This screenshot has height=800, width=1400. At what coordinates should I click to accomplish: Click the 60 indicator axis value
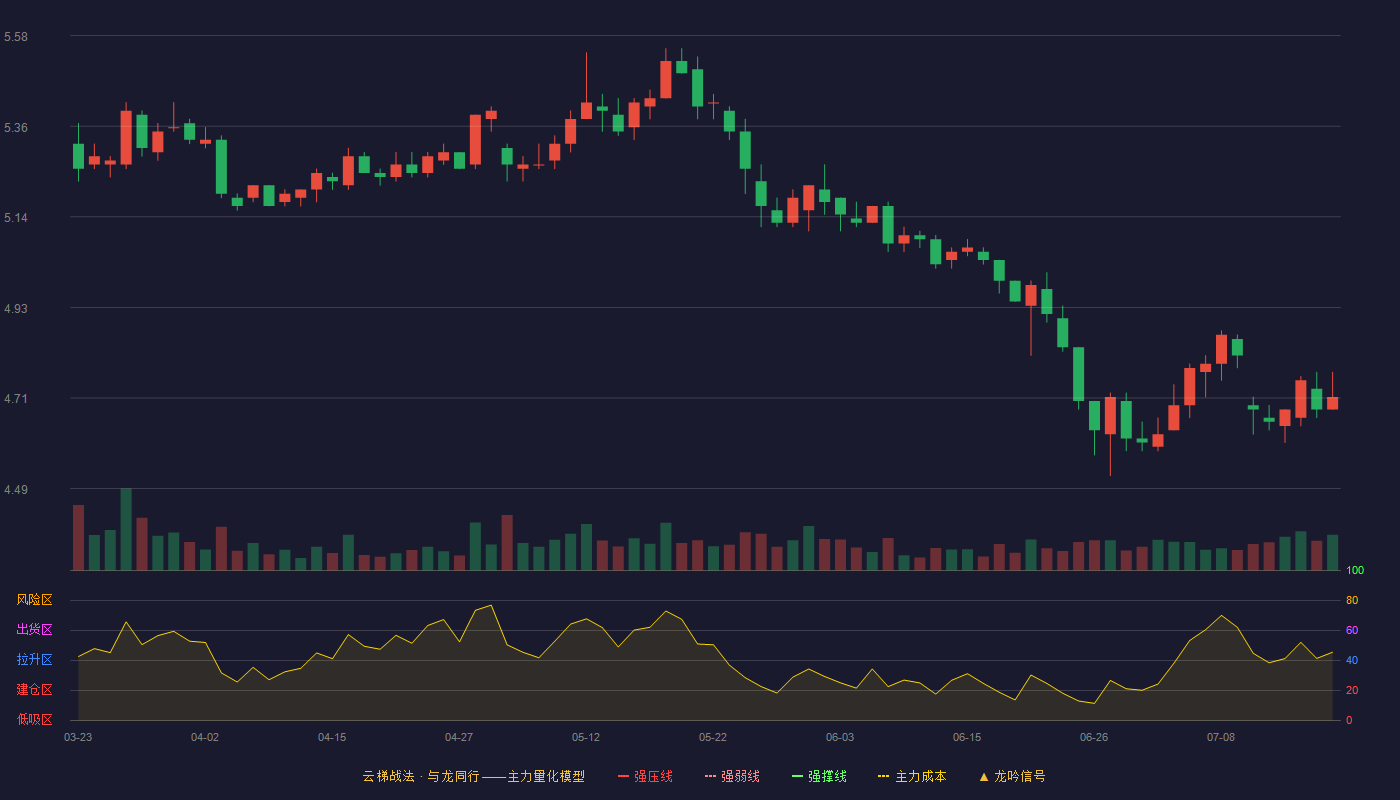[x=1352, y=630]
